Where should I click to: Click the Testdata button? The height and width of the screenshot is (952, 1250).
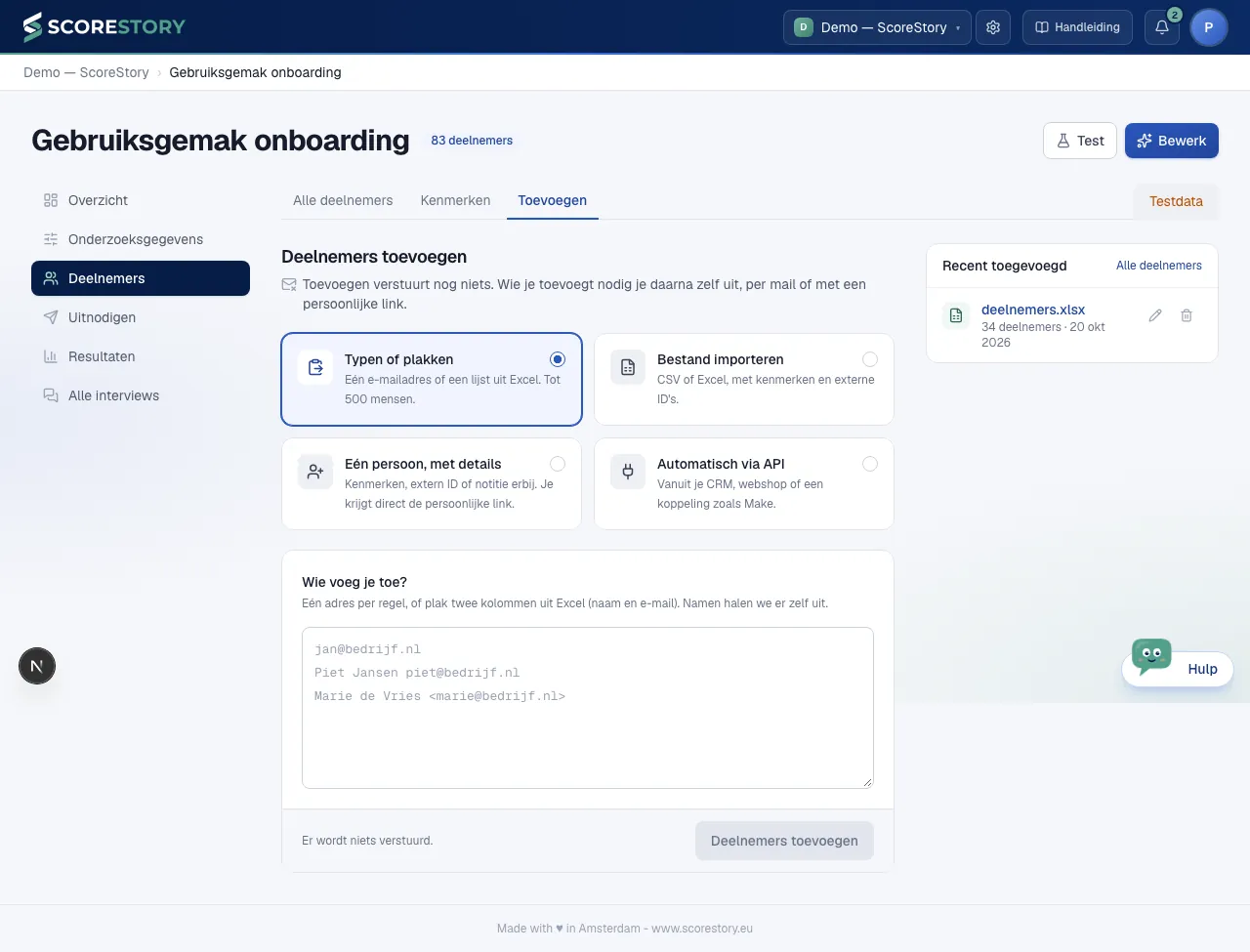coord(1176,201)
